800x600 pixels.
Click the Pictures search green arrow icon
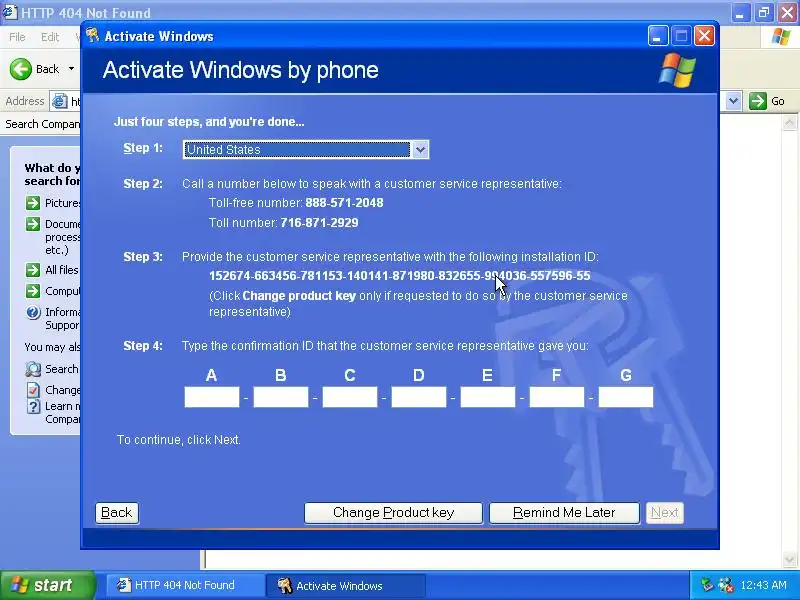point(33,203)
